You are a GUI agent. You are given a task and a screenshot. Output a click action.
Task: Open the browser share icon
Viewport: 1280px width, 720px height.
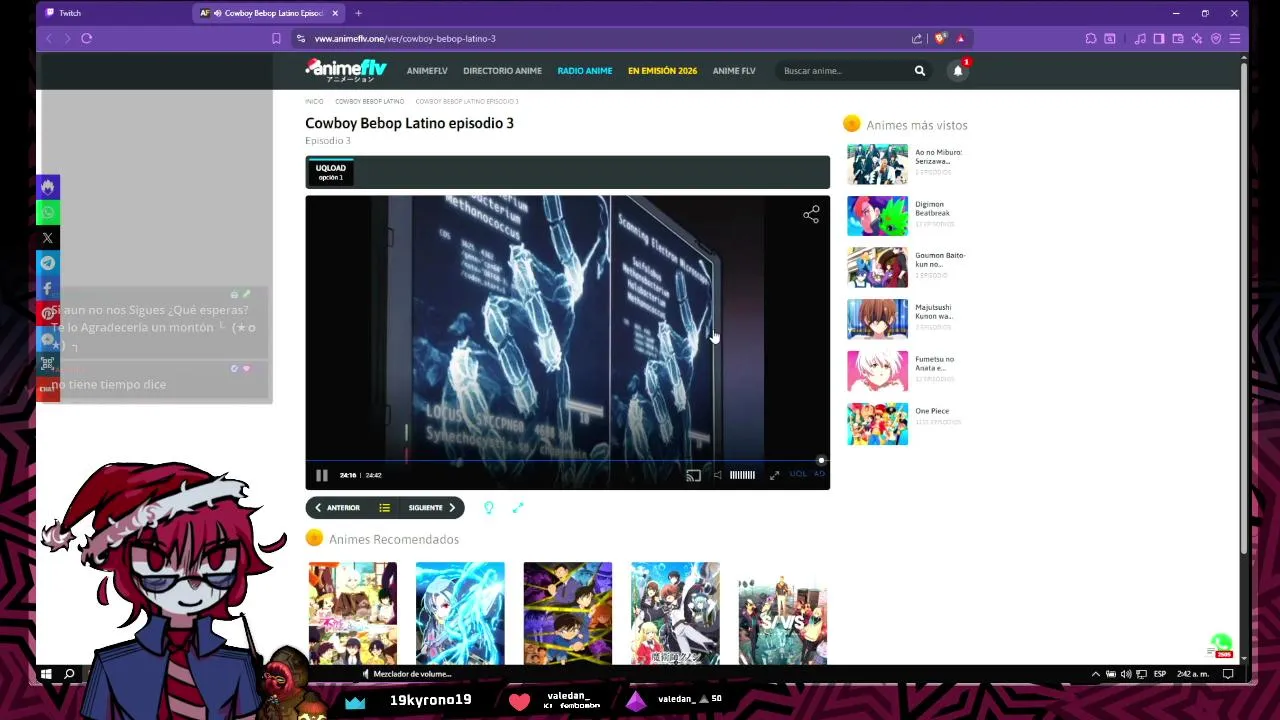click(x=917, y=38)
